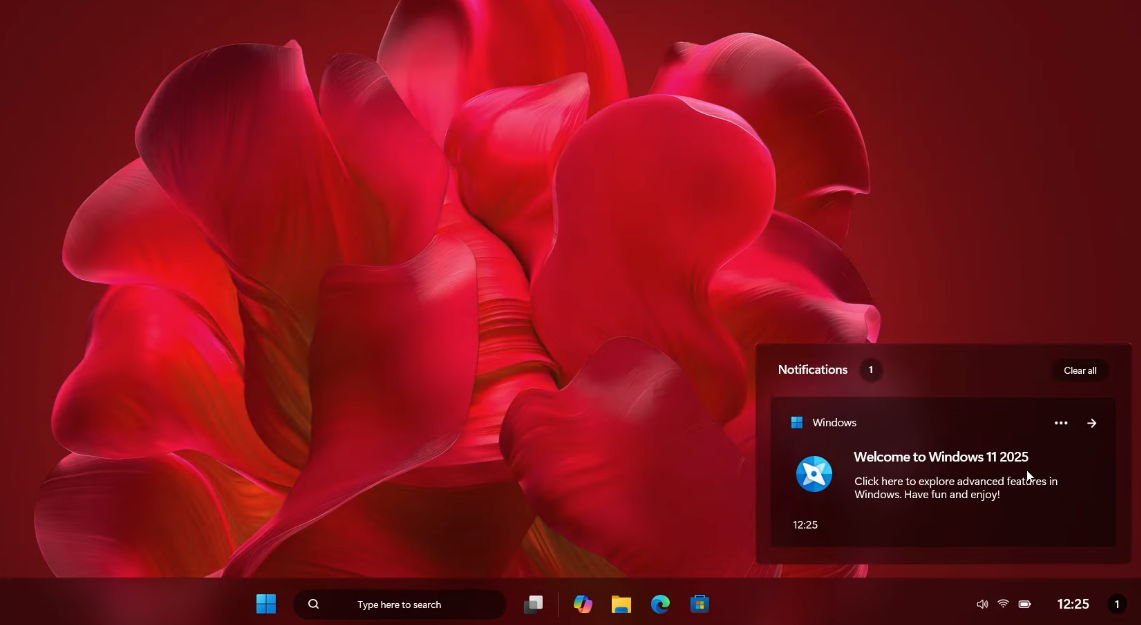
Task: Toggle notification center via taskbar badge
Action: pyautogui.click(x=1117, y=604)
